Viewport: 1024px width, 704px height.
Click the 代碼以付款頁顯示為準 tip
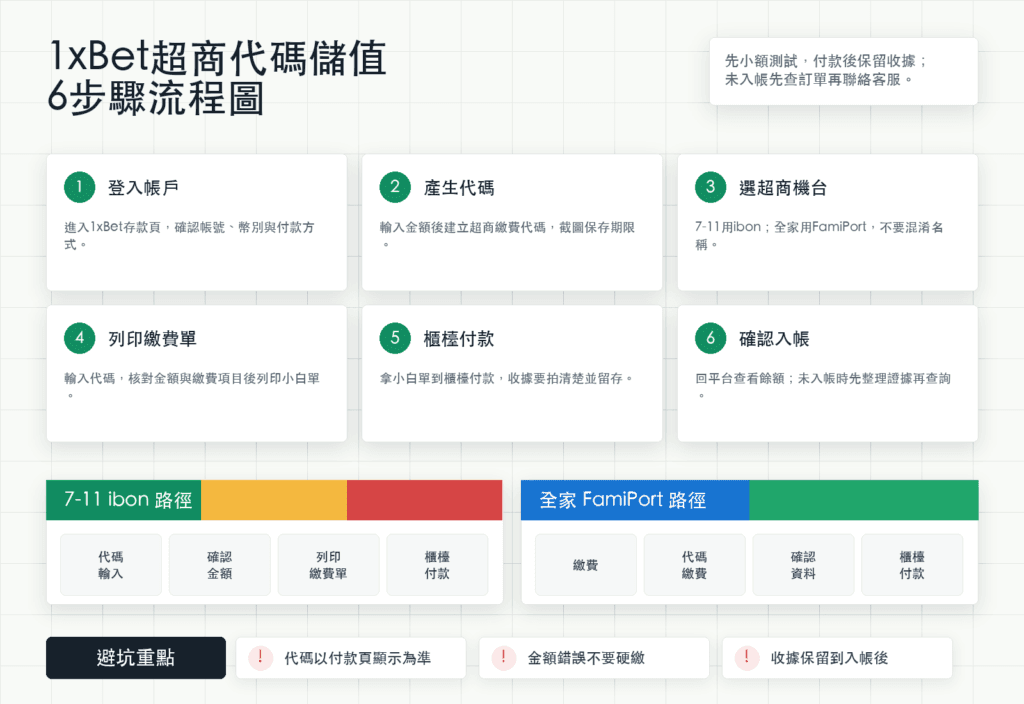pyautogui.click(x=351, y=658)
